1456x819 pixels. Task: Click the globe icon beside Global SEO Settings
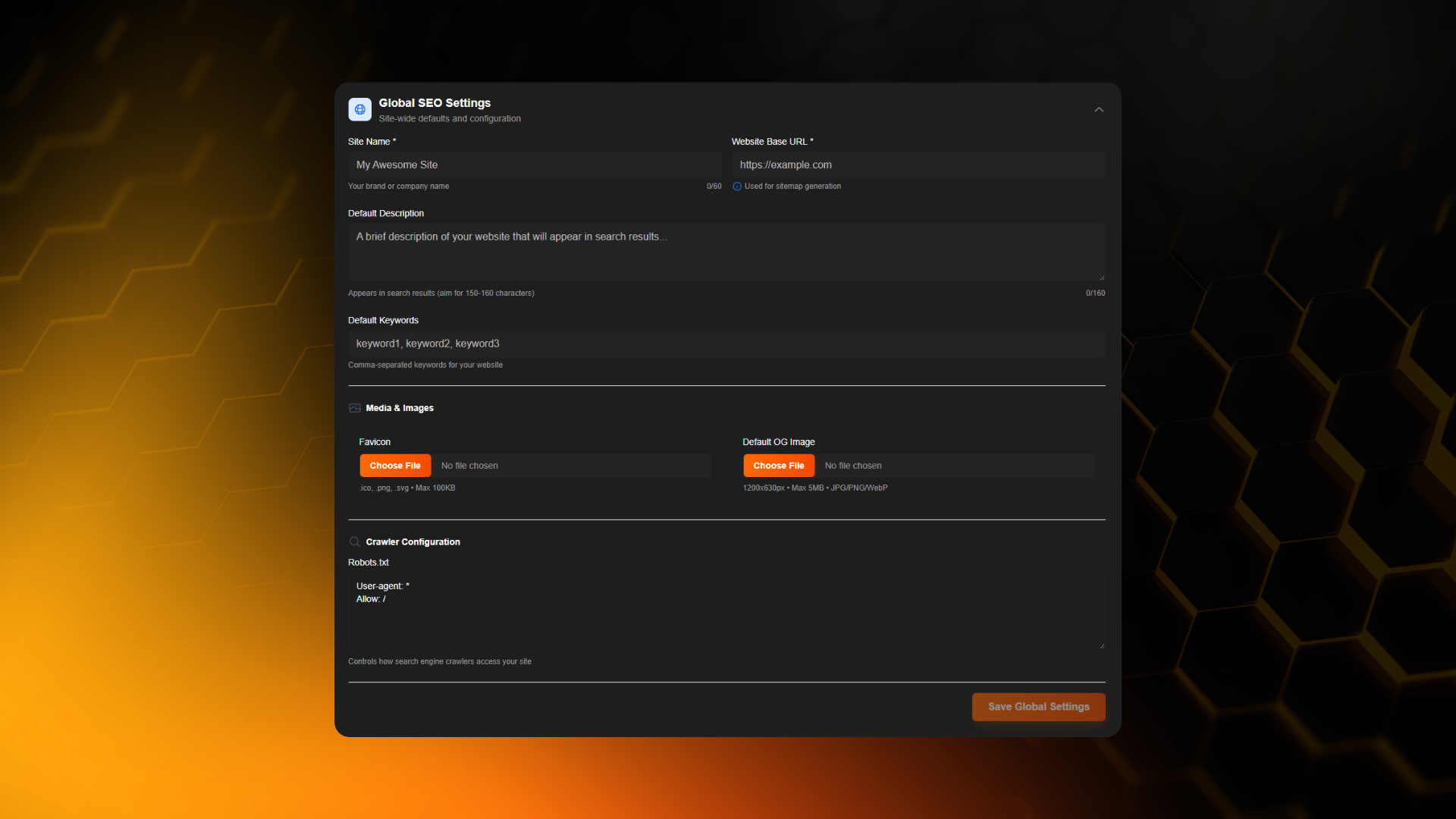pyautogui.click(x=359, y=109)
